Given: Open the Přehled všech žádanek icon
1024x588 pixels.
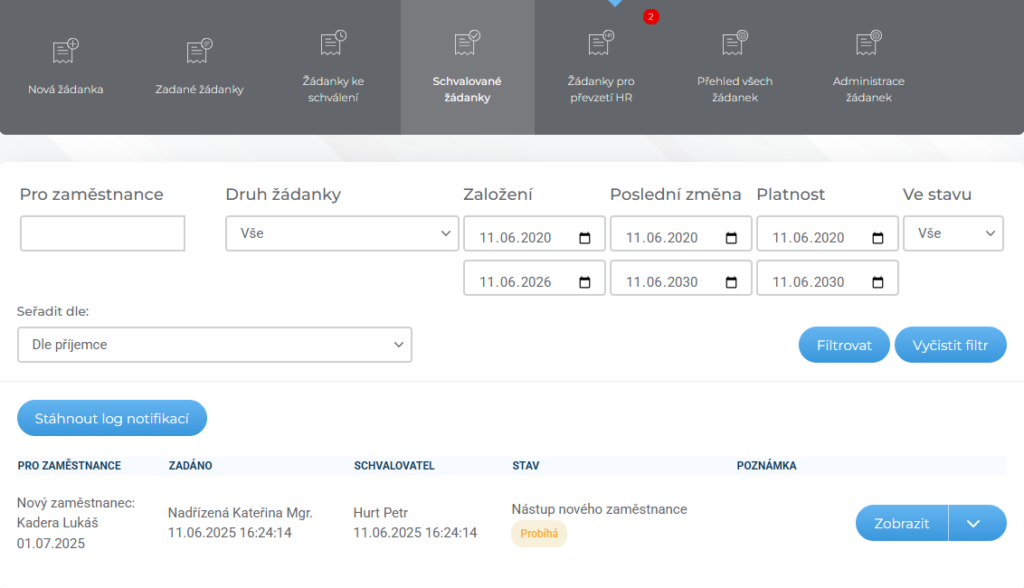Looking at the screenshot, I should (735, 42).
